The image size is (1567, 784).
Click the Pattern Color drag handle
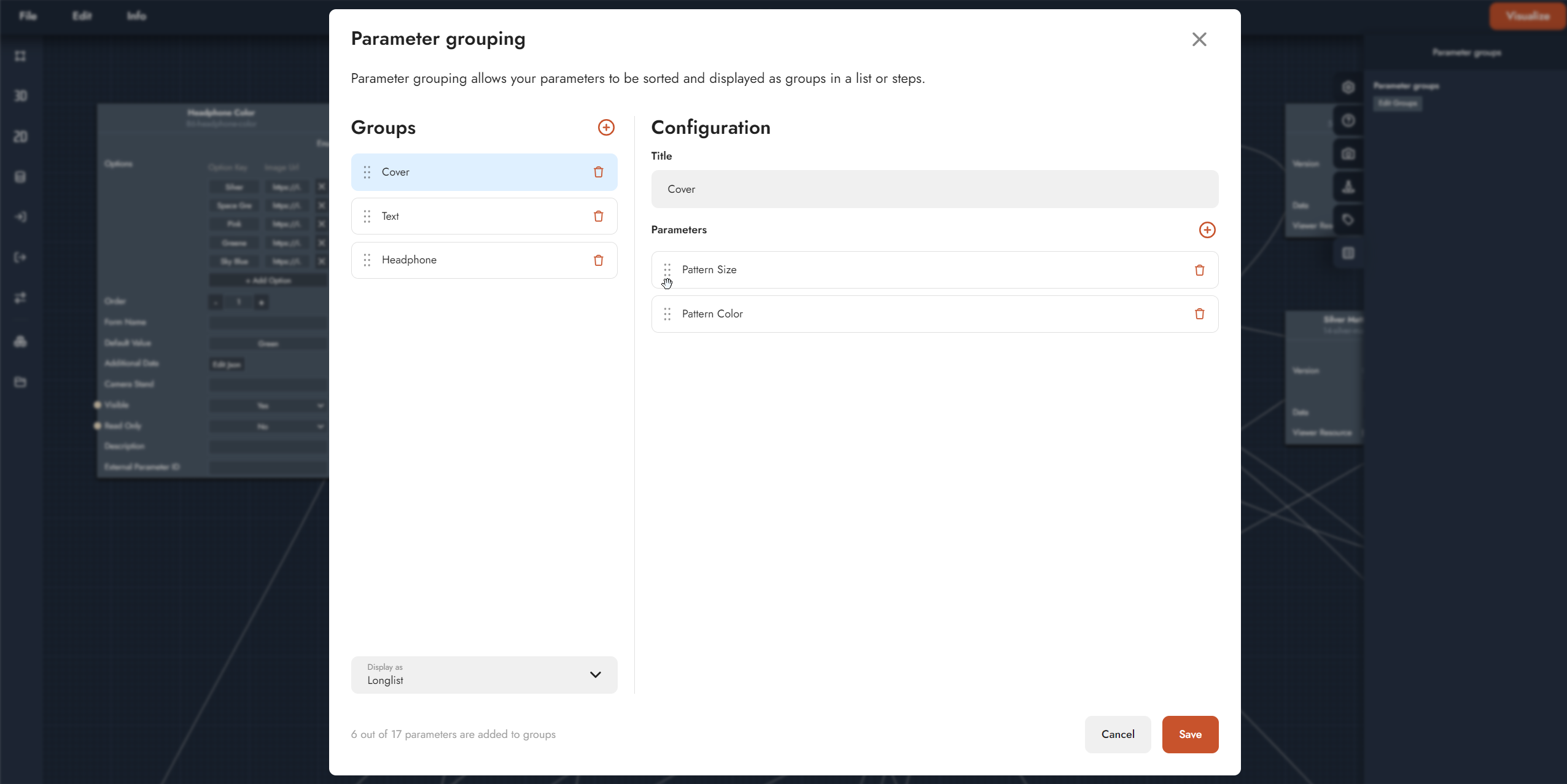point(667,314)
